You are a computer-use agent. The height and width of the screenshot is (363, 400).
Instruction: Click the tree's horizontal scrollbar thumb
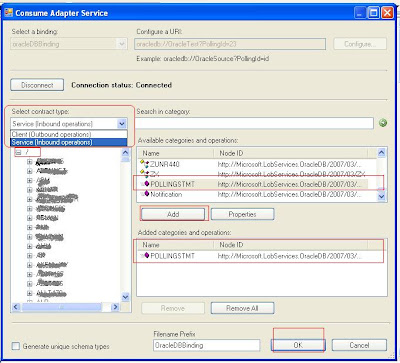tap(61, 307)
